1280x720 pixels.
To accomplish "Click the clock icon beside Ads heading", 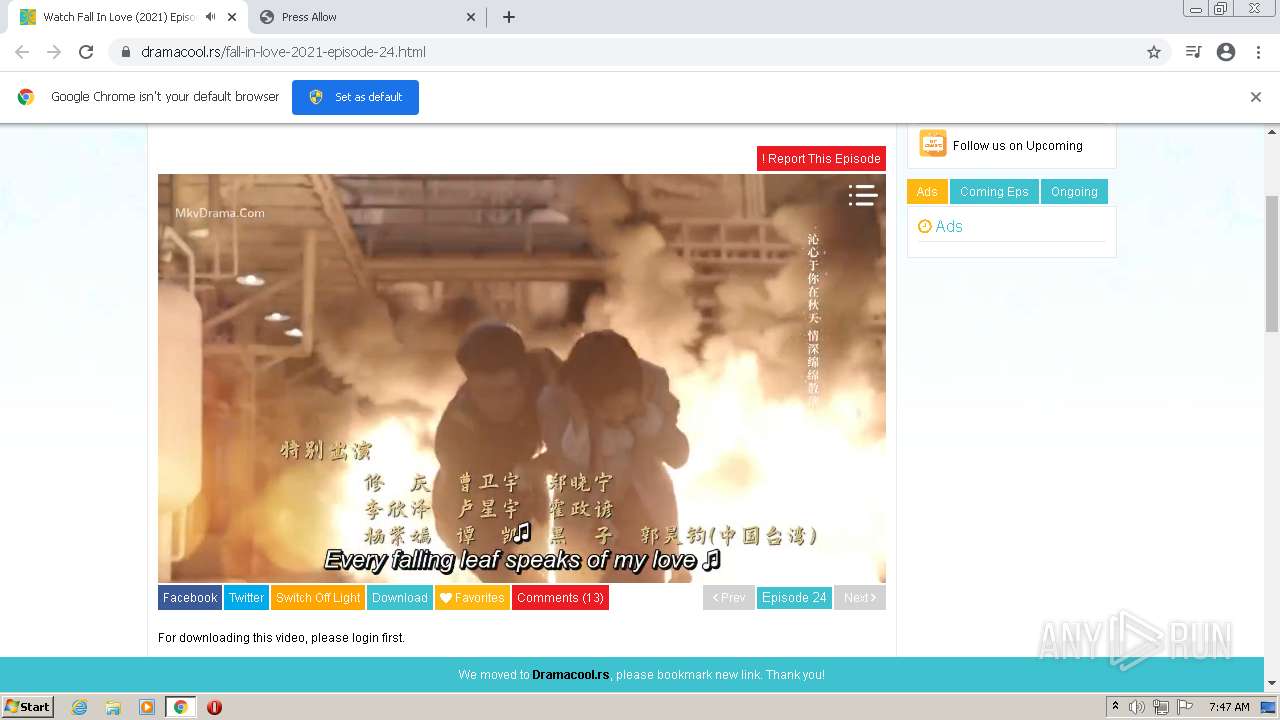I will (925, 227).
